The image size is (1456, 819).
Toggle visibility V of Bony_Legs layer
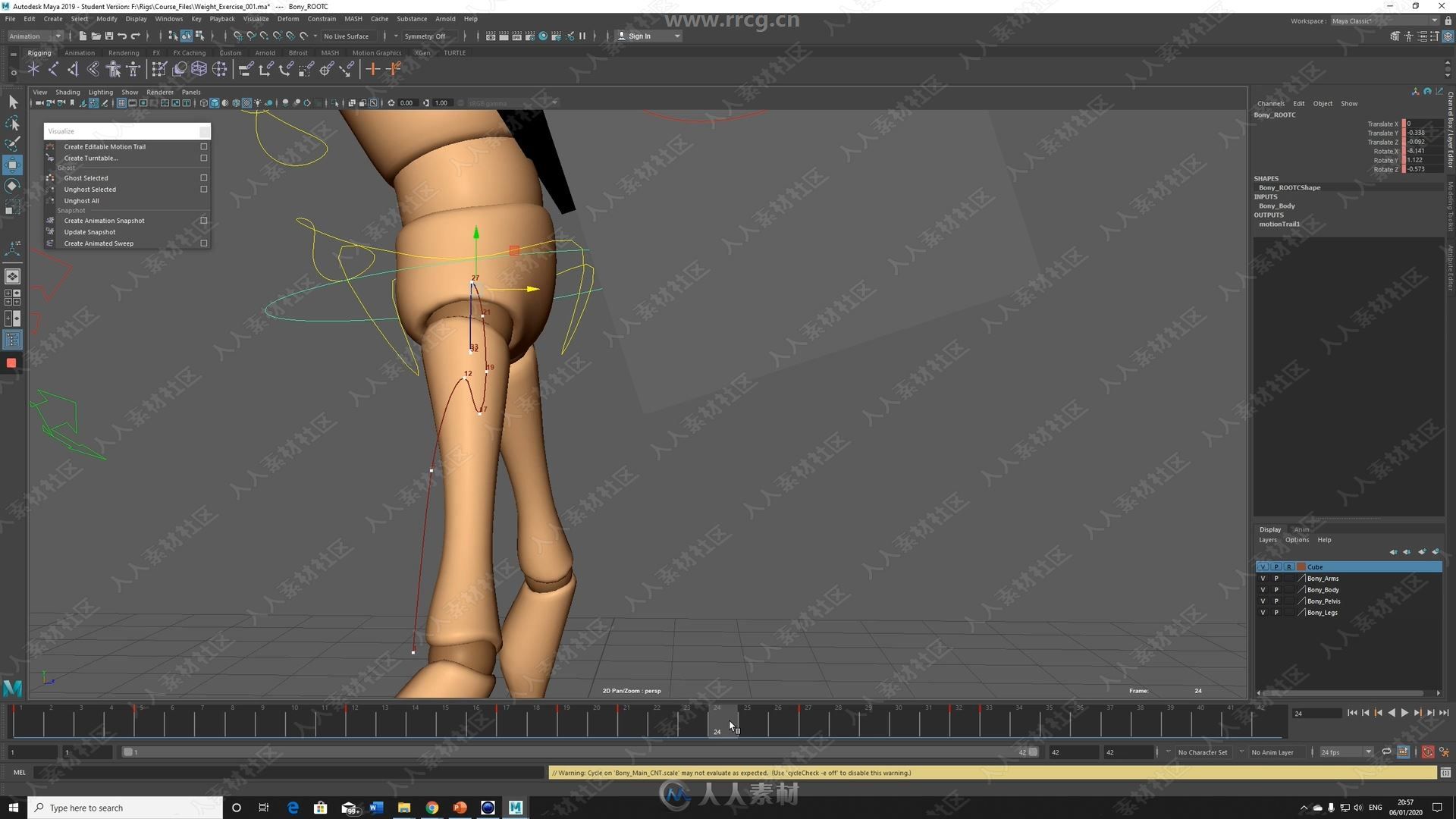point(1263,612)
